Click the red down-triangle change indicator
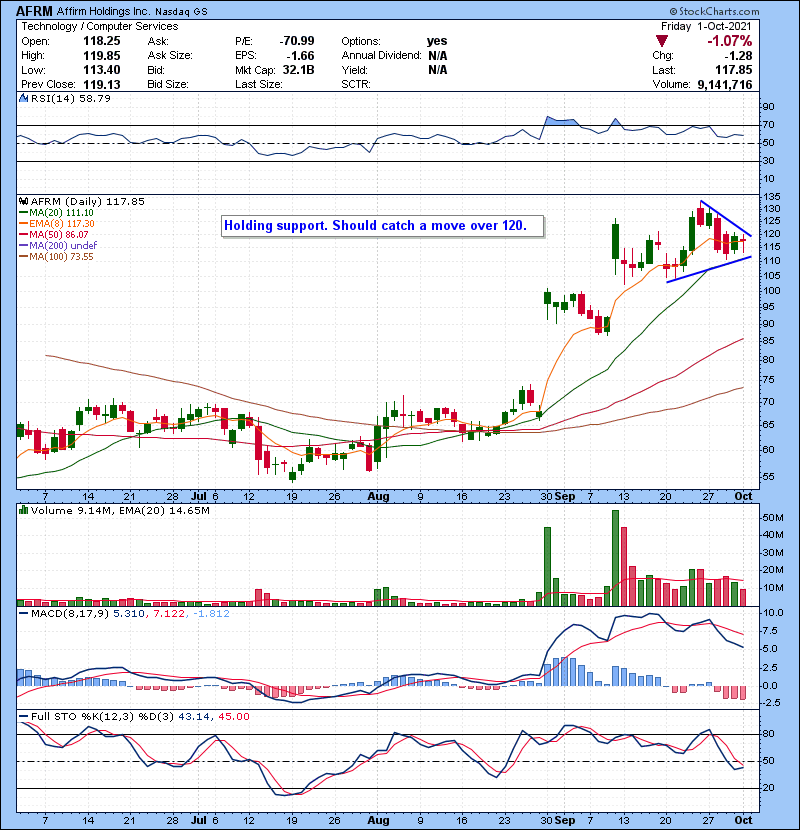This screenshot has height=830, width=800. coord(661,41)
